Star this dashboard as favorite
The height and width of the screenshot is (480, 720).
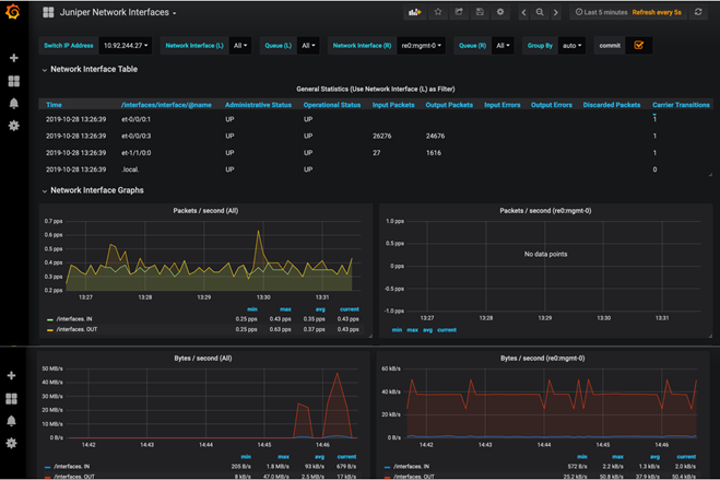click(x=437, y=13)
